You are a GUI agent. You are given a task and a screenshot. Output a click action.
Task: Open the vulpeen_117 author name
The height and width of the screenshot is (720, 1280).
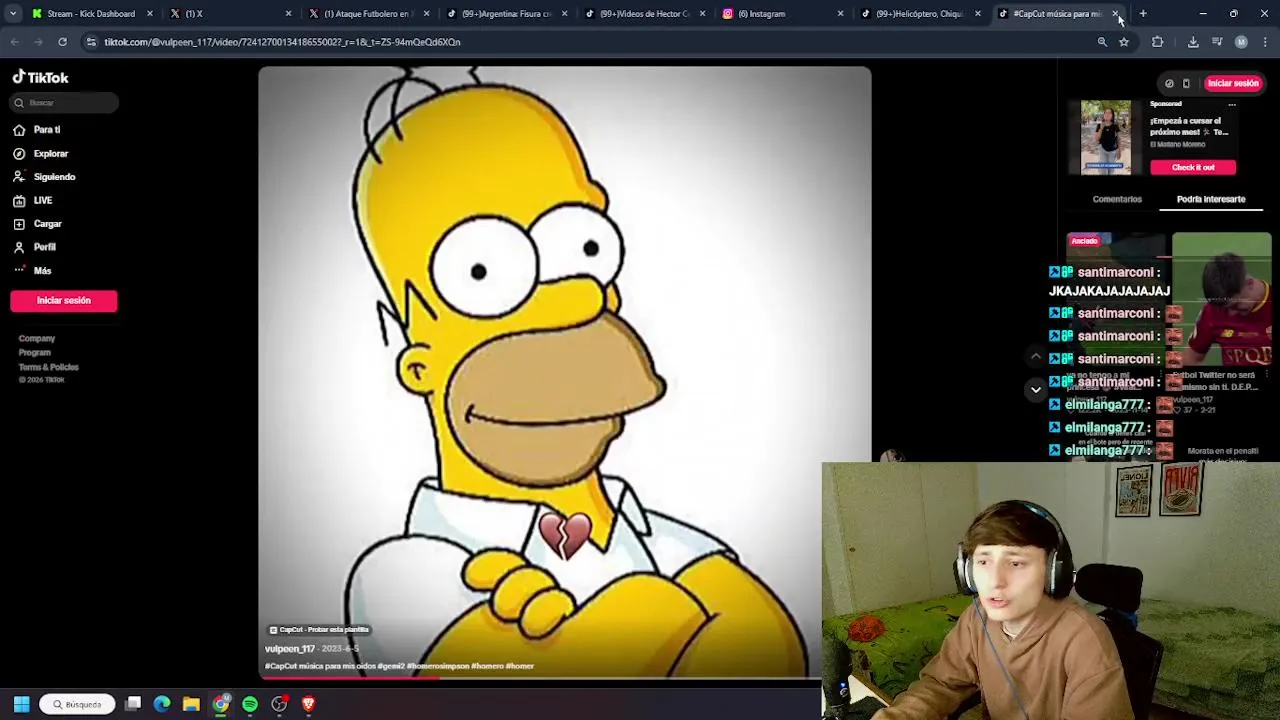pyautogui.click(x=289, y=649)
